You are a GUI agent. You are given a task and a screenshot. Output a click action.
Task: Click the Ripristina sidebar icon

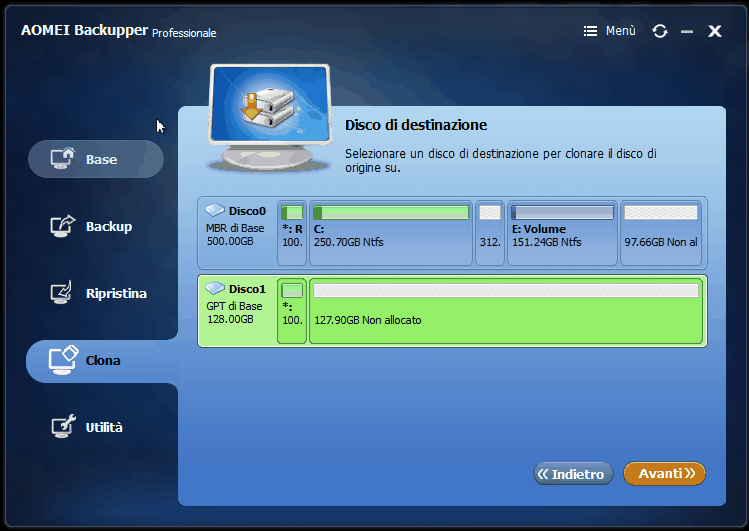click(x=62, y=292)
